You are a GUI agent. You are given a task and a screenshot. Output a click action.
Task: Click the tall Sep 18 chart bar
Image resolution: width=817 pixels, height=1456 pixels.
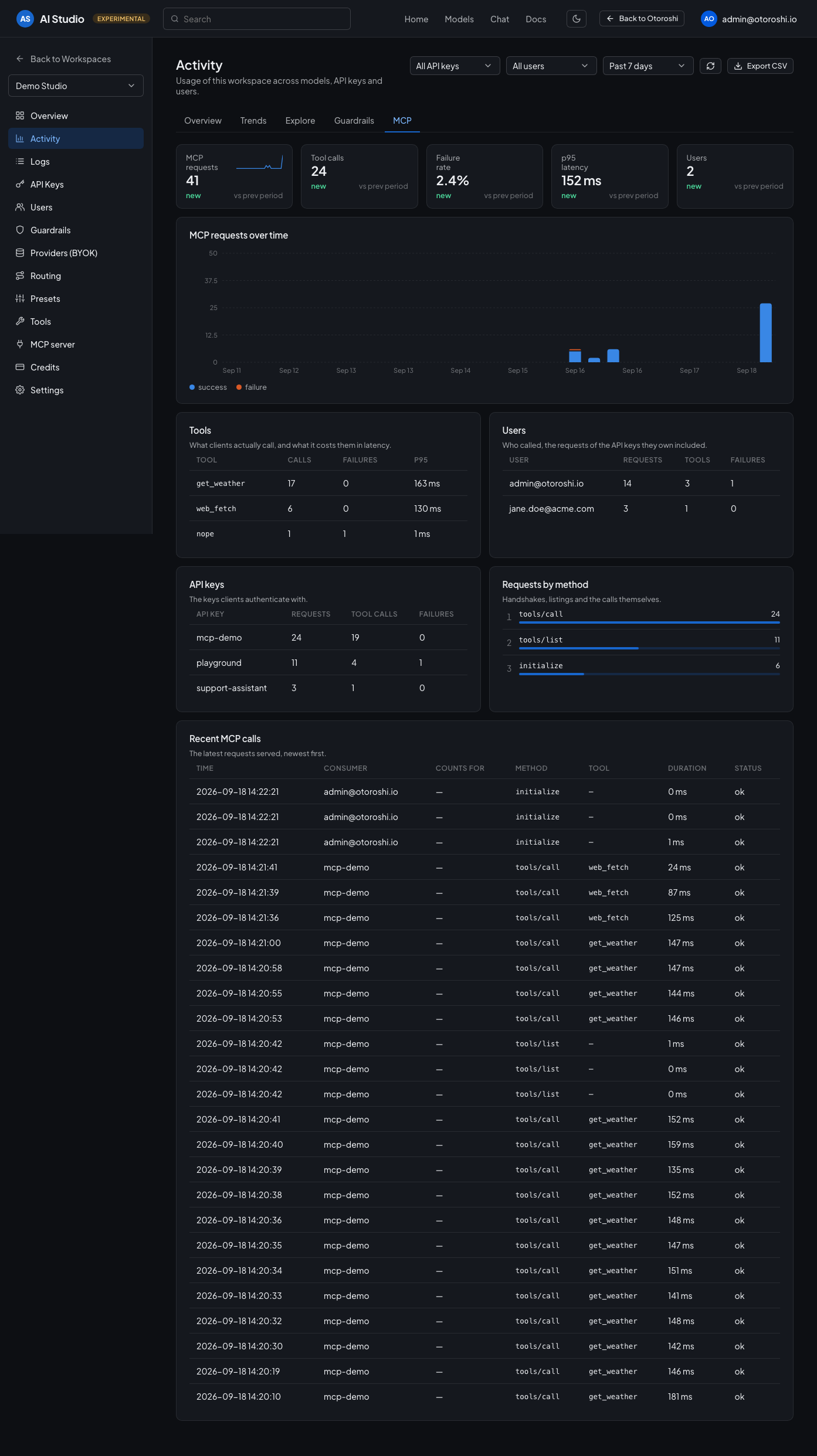765,332
